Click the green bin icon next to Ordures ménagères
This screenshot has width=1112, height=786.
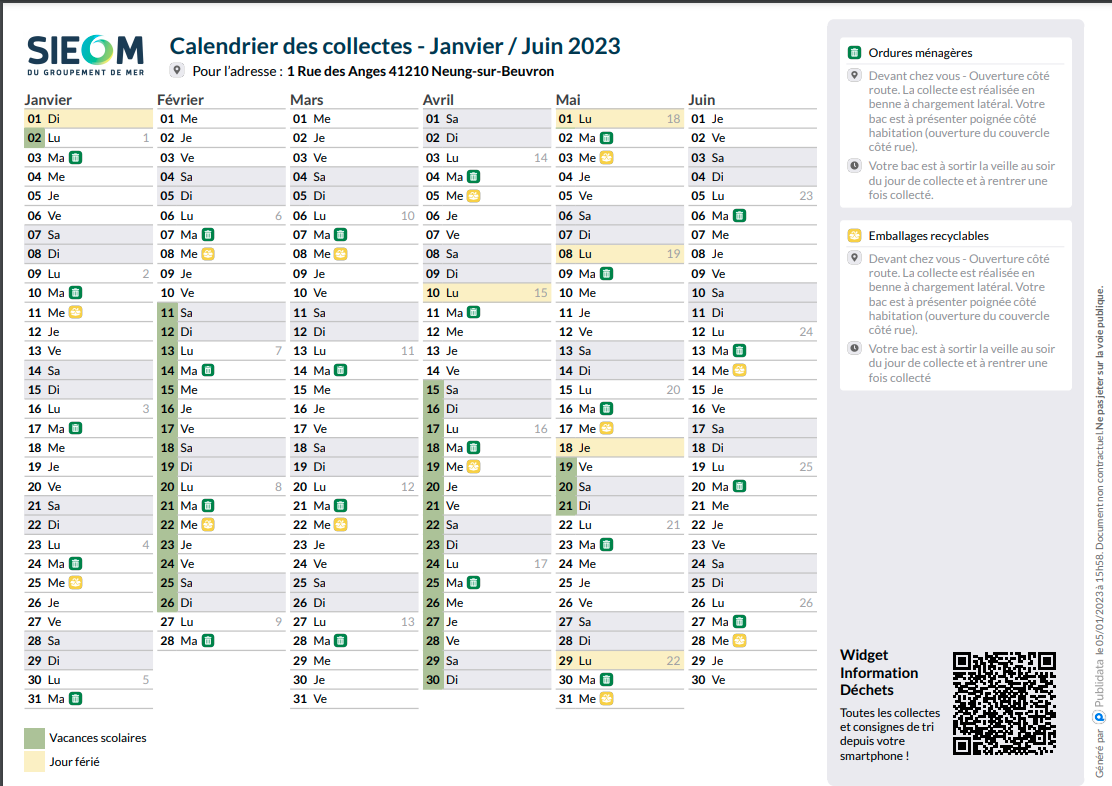[854, 53]
